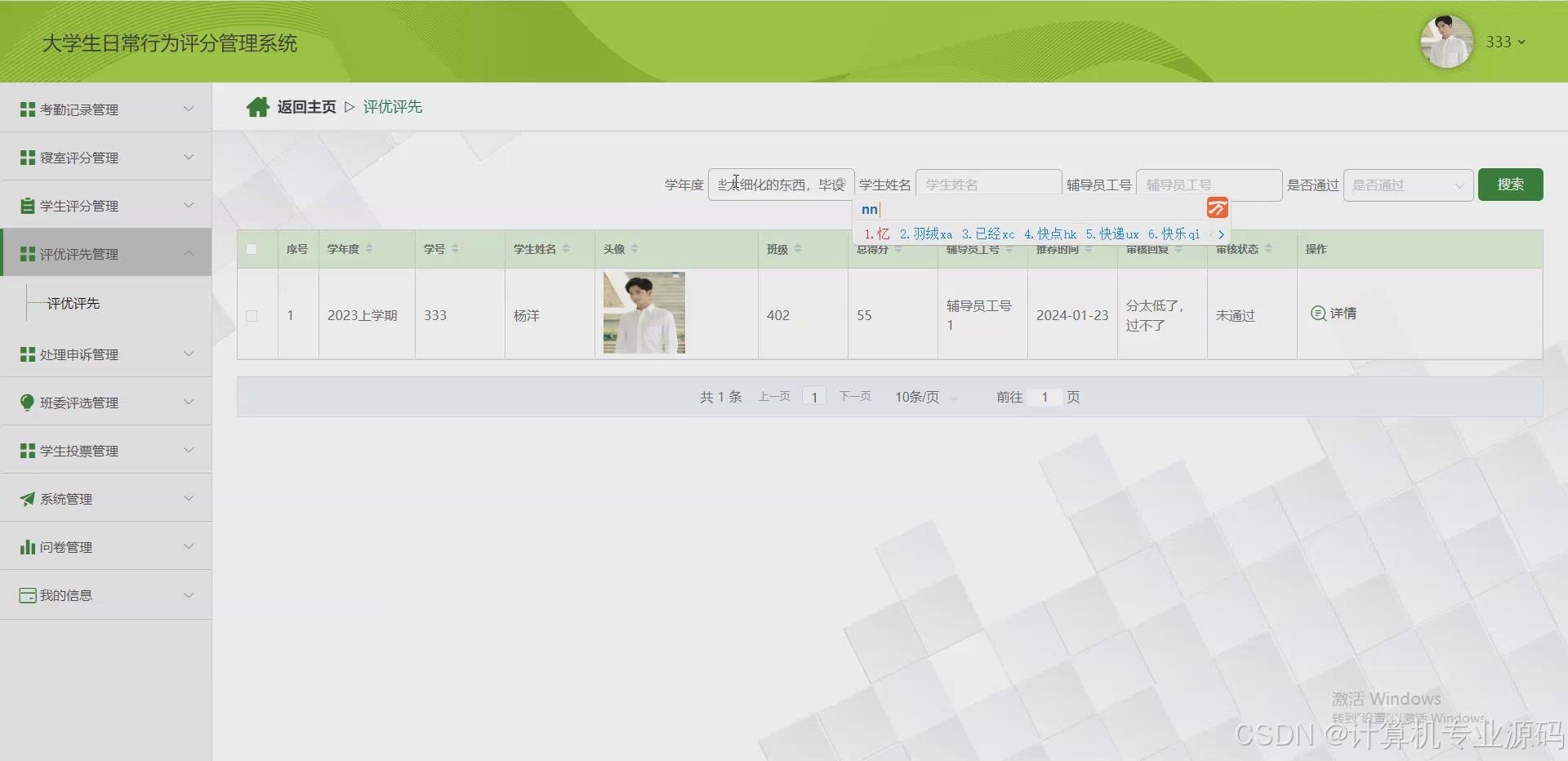This screenshot has width=1568, height=761.
Task: Click the 详情 magnifier icon in row 1
Action: coord(1318,314)
